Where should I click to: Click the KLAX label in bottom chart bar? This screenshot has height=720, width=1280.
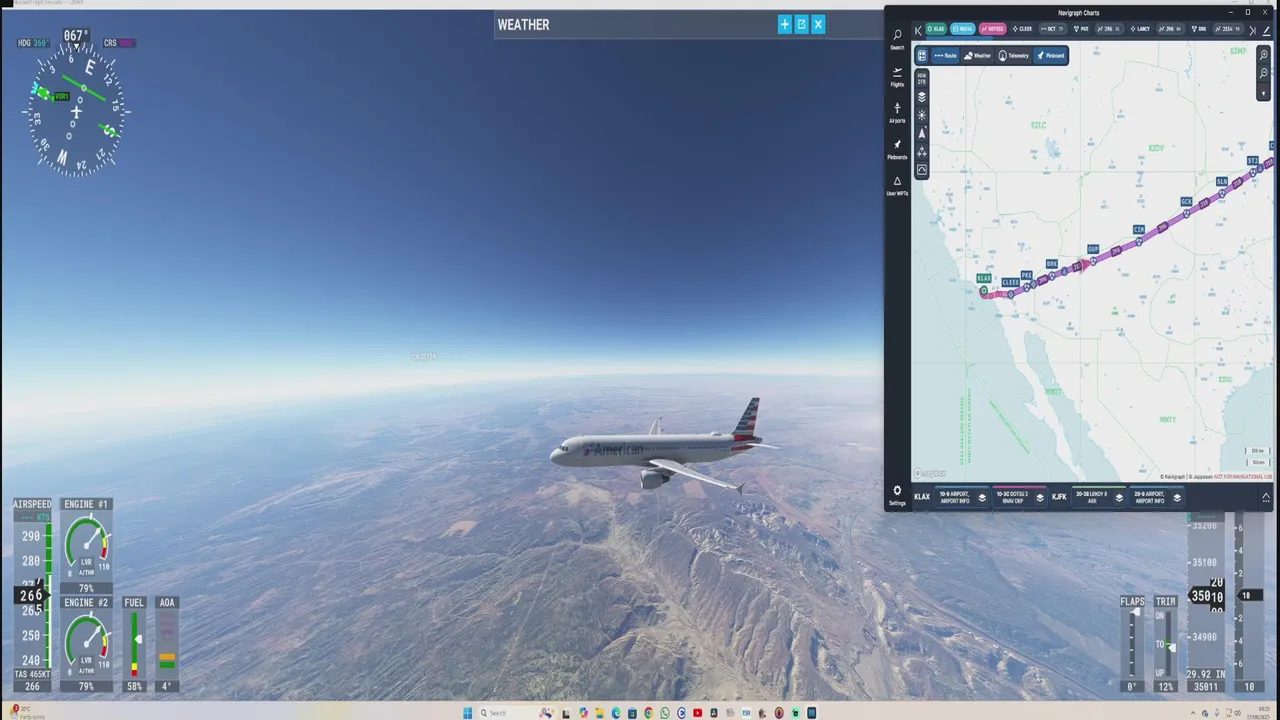coord(922,497)
